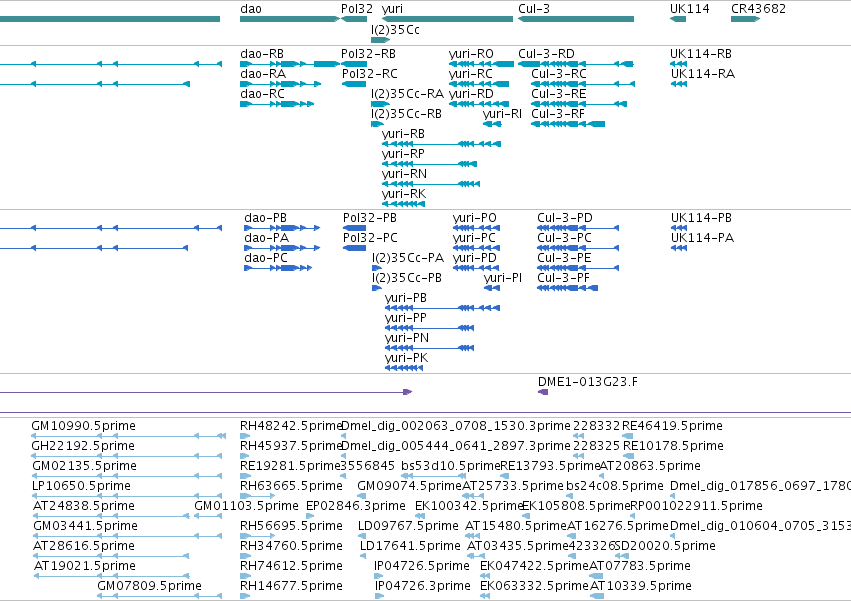Select transcript Cul-3-RD
Screen dimensions: 851x601
click(576, 64)
